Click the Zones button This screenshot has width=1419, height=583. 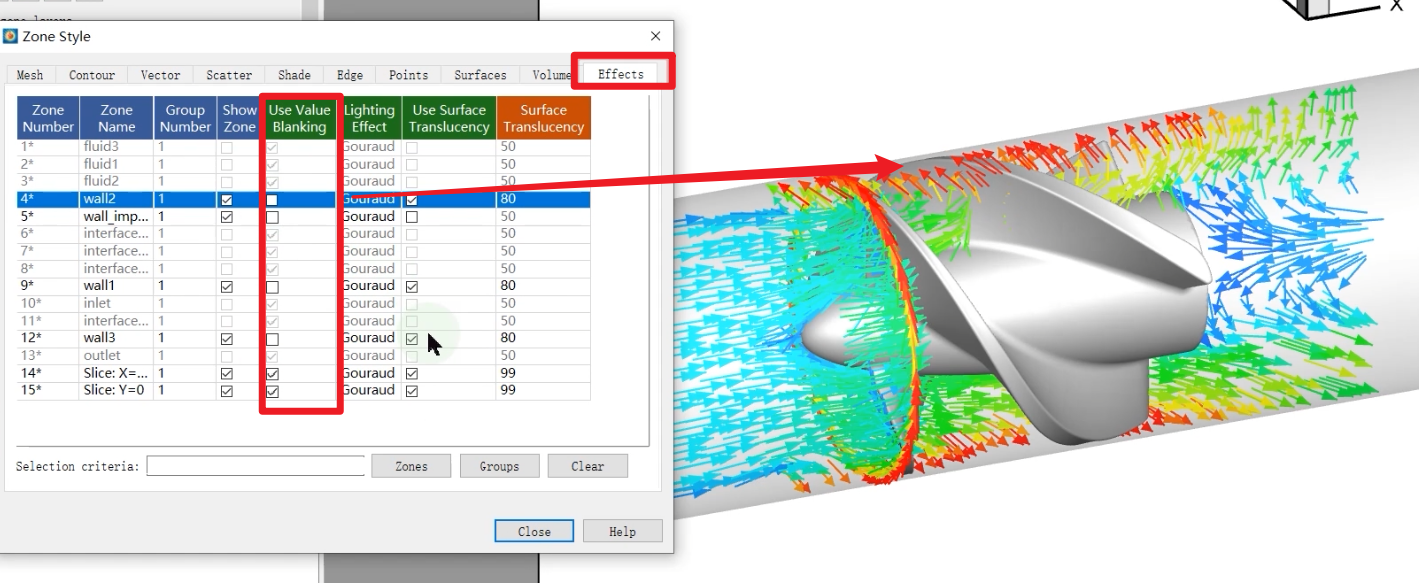(411, 466)
